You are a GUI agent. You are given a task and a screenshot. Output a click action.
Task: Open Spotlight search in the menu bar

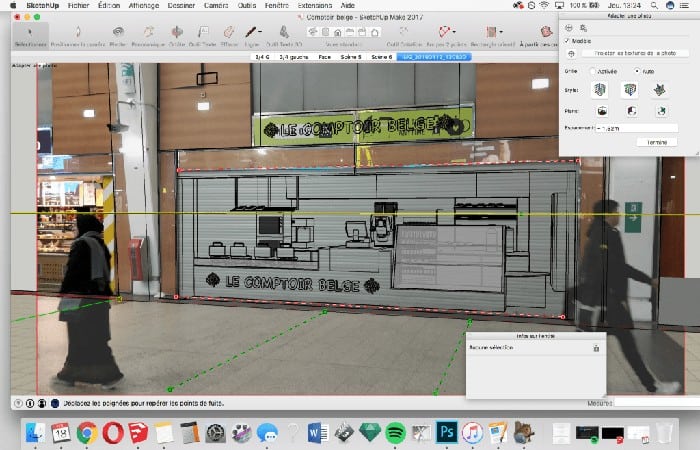(654, 5)
